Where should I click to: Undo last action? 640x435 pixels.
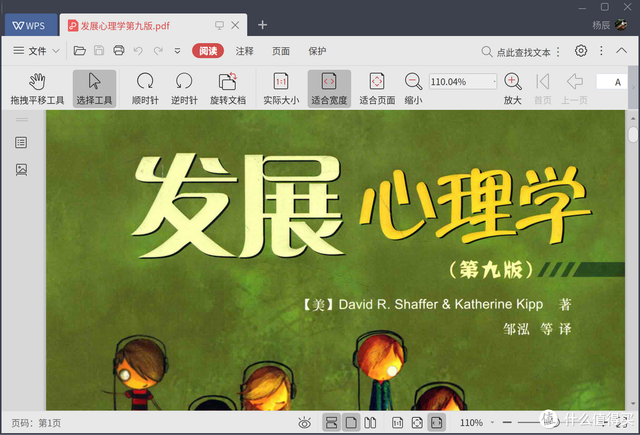point(138,51)
